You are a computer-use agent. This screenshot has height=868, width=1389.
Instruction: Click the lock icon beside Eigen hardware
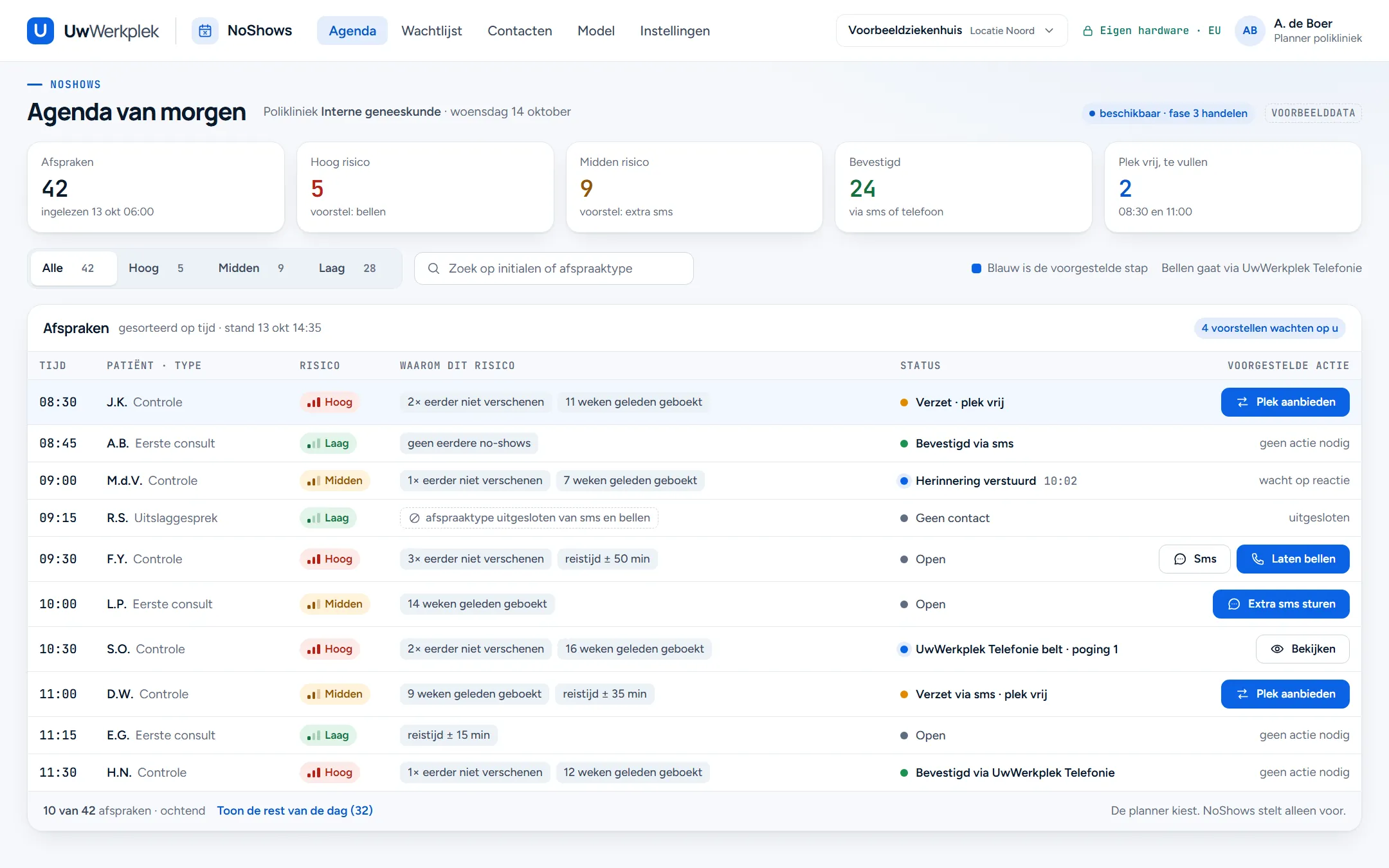tap(1087, 31)
